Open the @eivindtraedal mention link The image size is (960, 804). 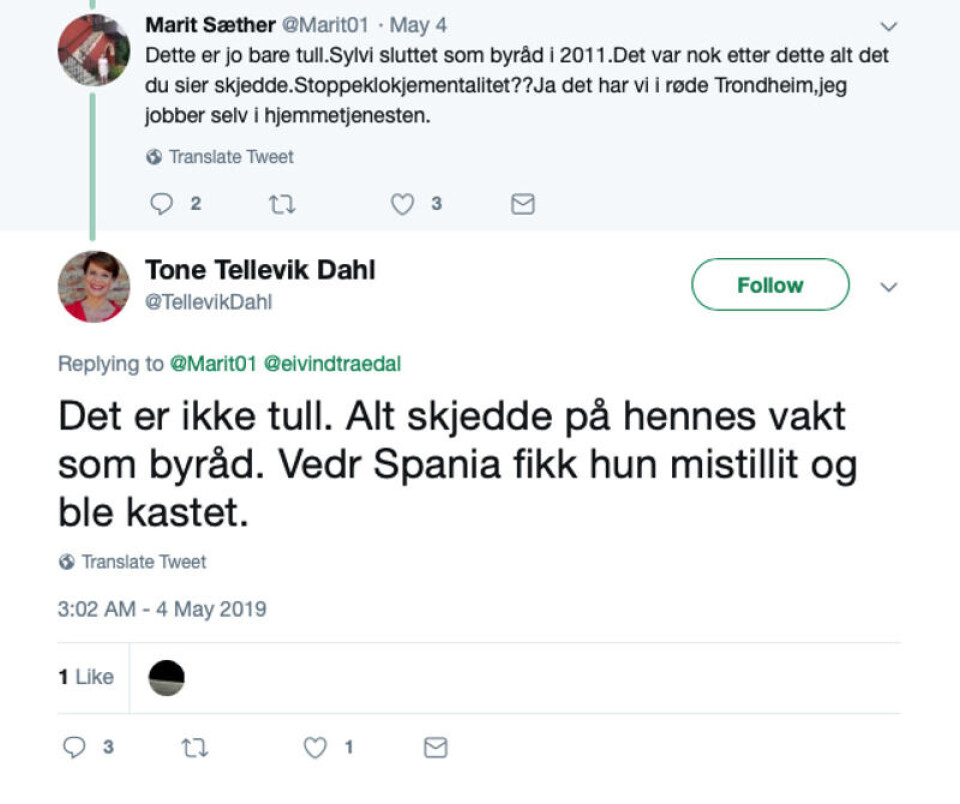click(331, 364)
